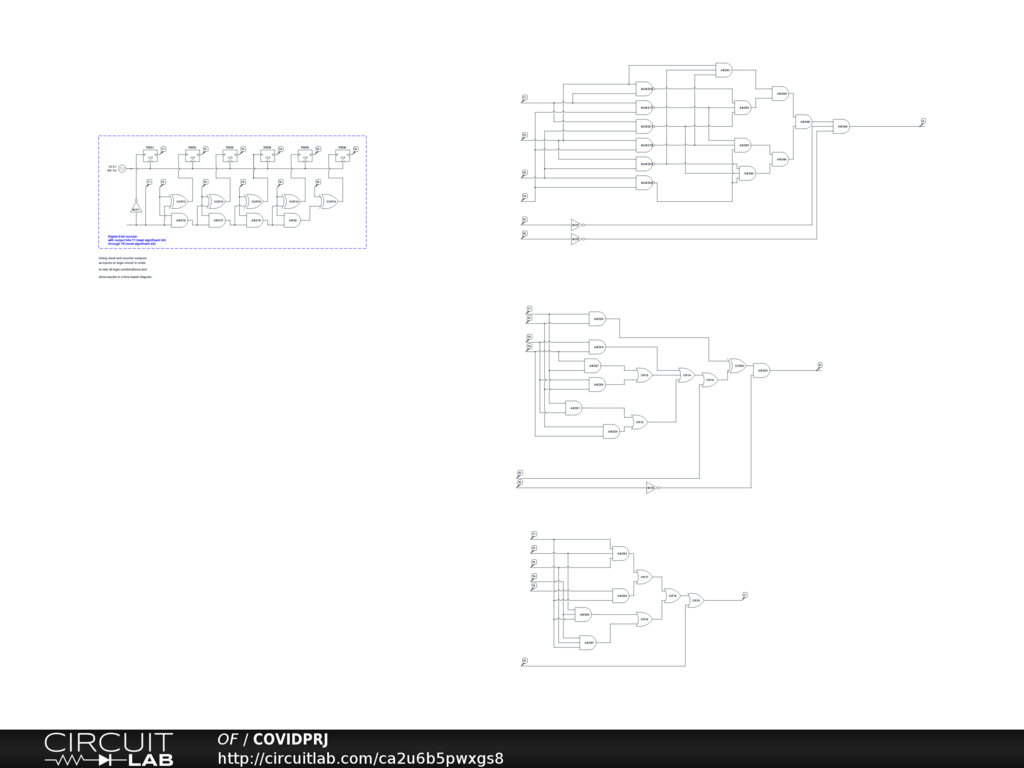Click final AND gate feeding upper circuit output
The width and height of the screenshot is (1024, 768).
tap(841, 126)
